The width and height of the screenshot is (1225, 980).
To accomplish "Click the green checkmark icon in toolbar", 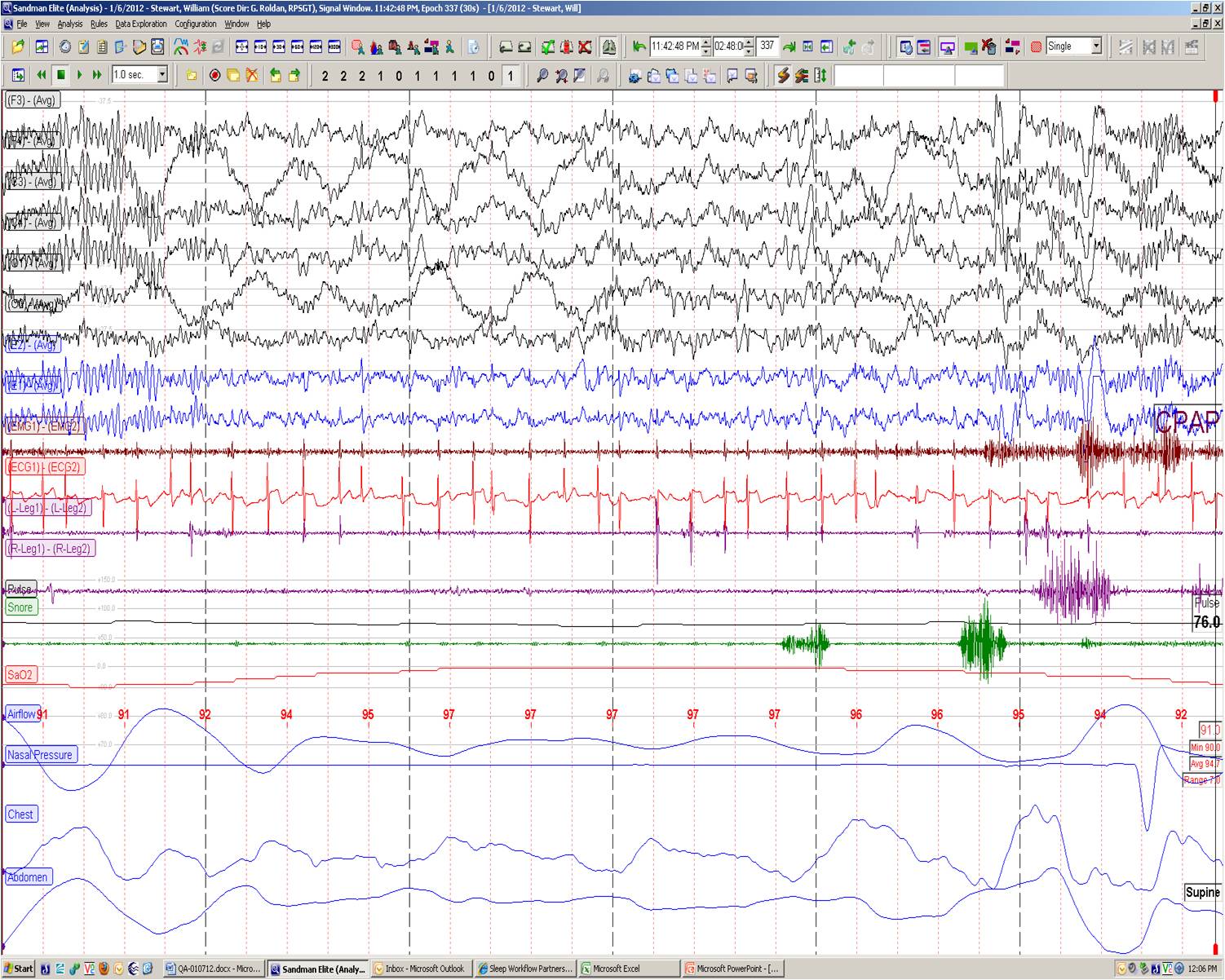I will click(x=547, y=46).
